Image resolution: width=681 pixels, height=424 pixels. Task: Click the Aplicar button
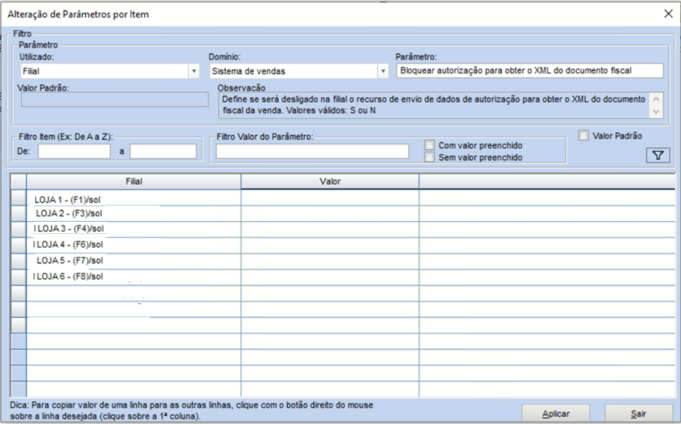555,414
